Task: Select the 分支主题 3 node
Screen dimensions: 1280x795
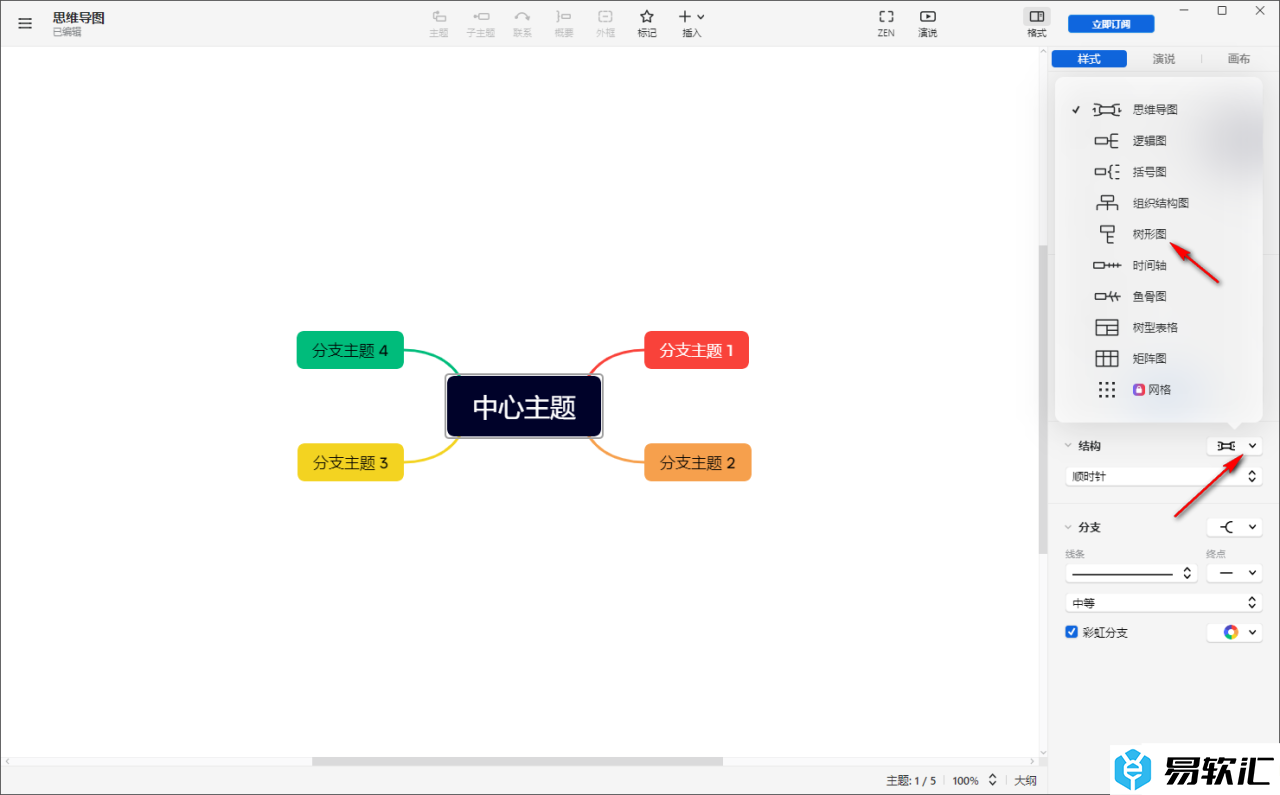Action: click(350, 462)
